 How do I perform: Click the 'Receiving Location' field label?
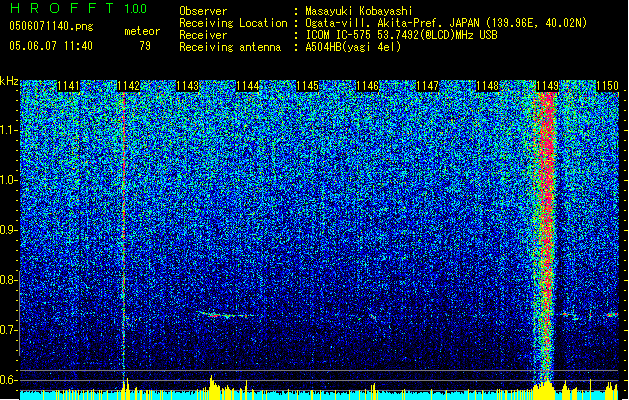[x=233, y=23]
